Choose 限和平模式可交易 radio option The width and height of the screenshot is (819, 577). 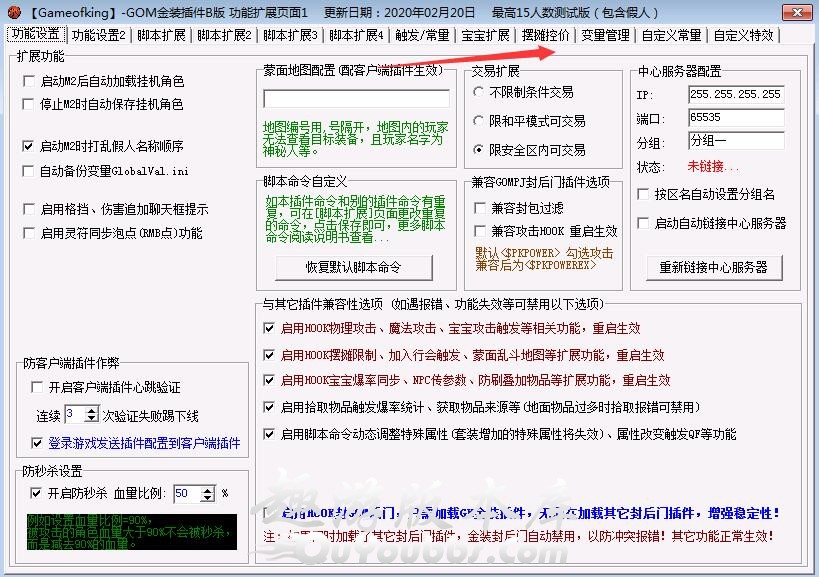479,121
